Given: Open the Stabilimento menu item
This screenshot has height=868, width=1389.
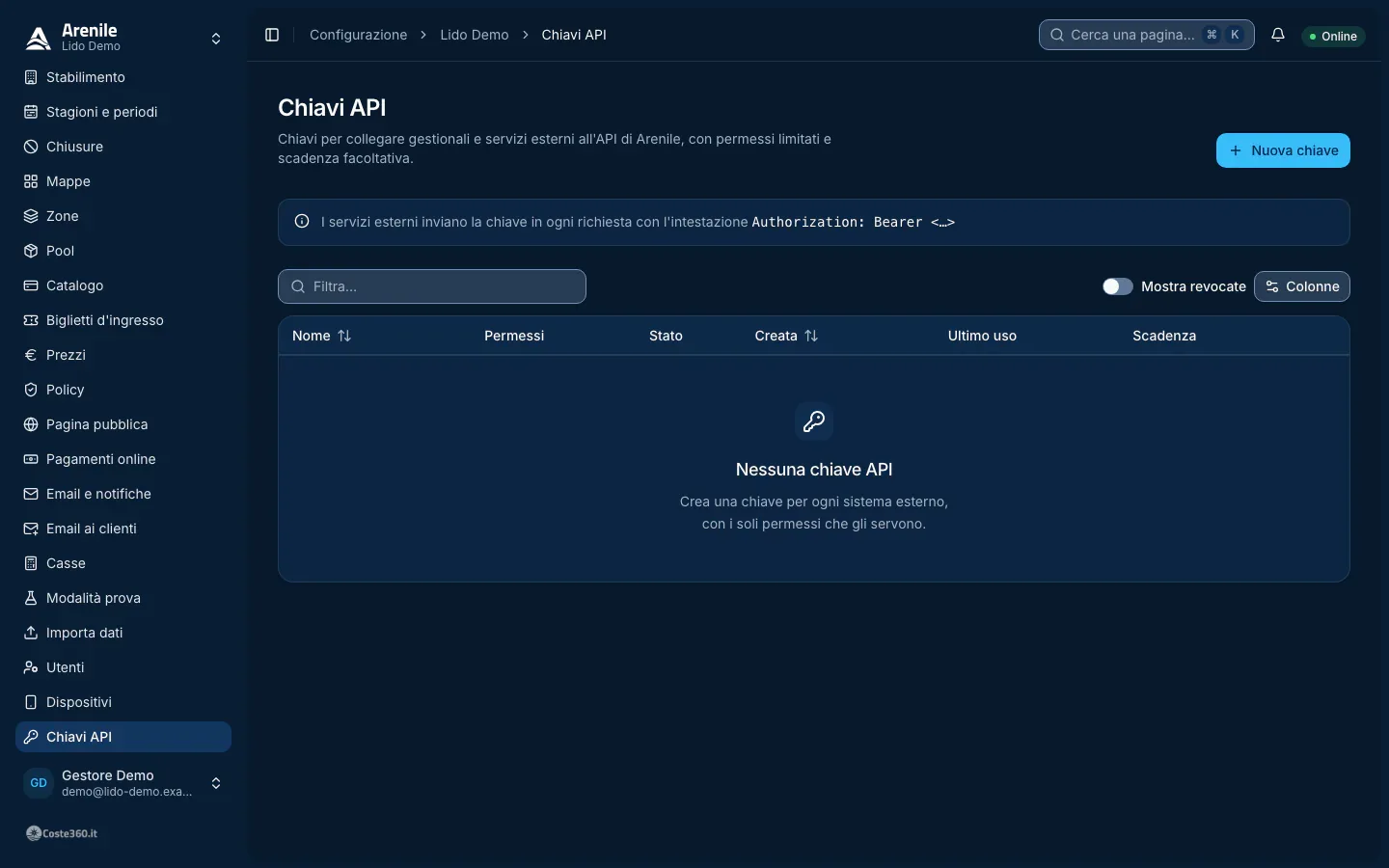Looking at the screenshot, I should (123, 77).
